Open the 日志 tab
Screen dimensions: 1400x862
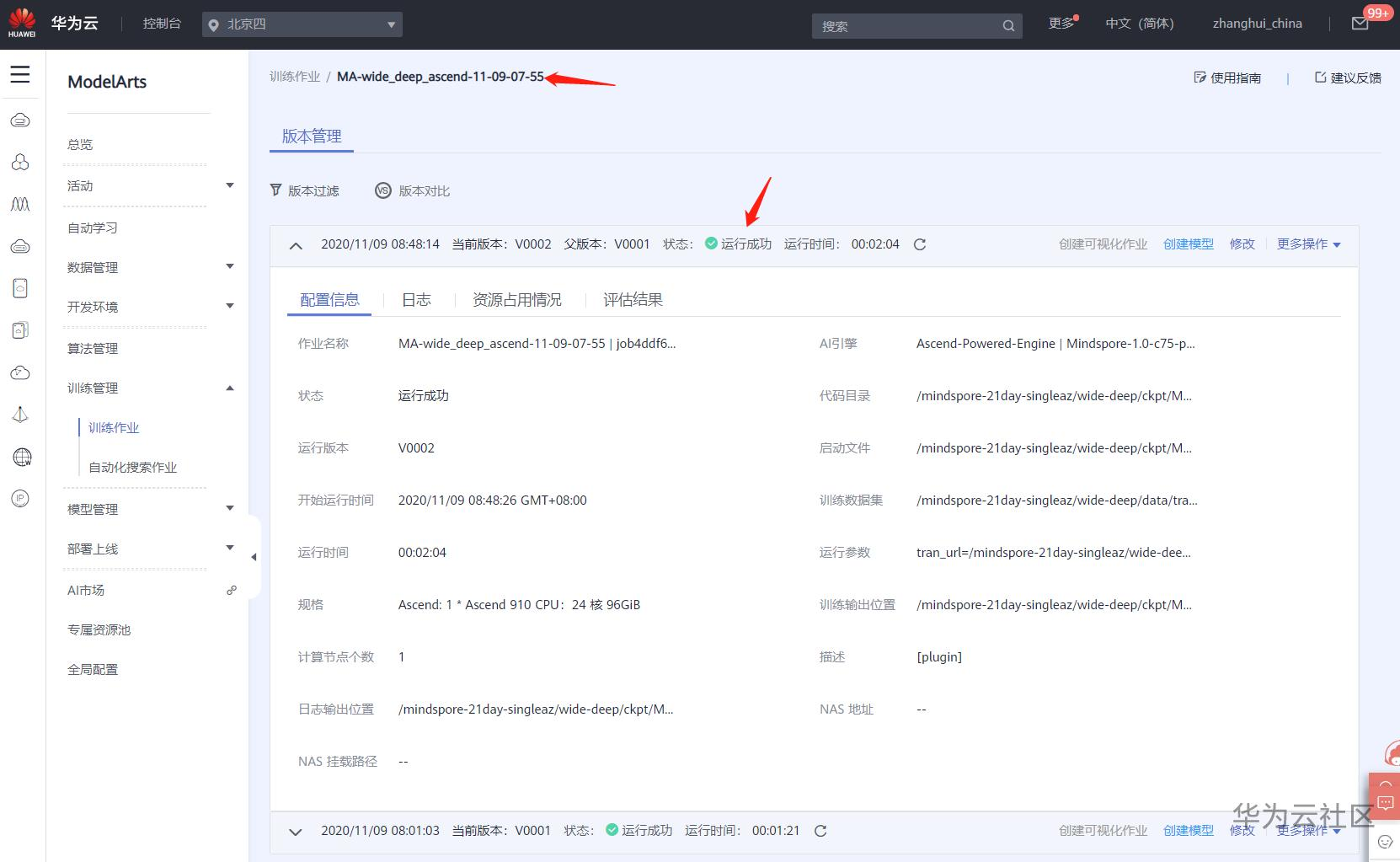coord(416,300)
